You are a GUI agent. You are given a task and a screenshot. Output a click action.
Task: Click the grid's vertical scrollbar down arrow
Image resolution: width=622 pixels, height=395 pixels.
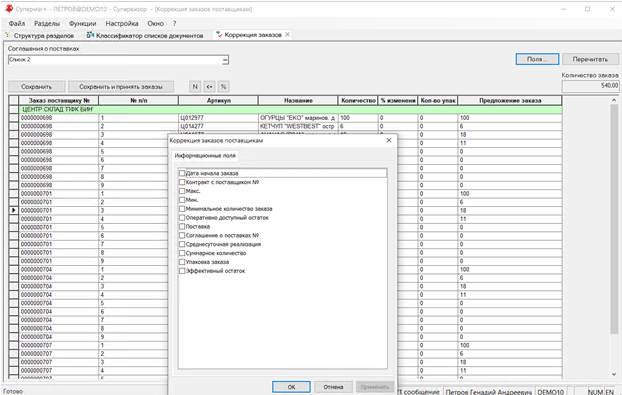(614, 374)
